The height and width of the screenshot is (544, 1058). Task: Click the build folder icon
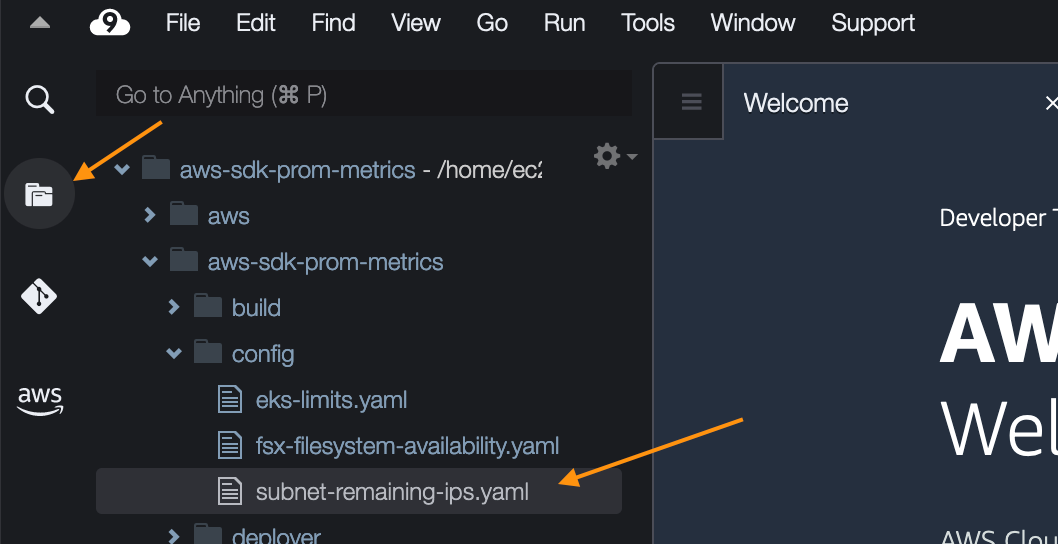208,306
